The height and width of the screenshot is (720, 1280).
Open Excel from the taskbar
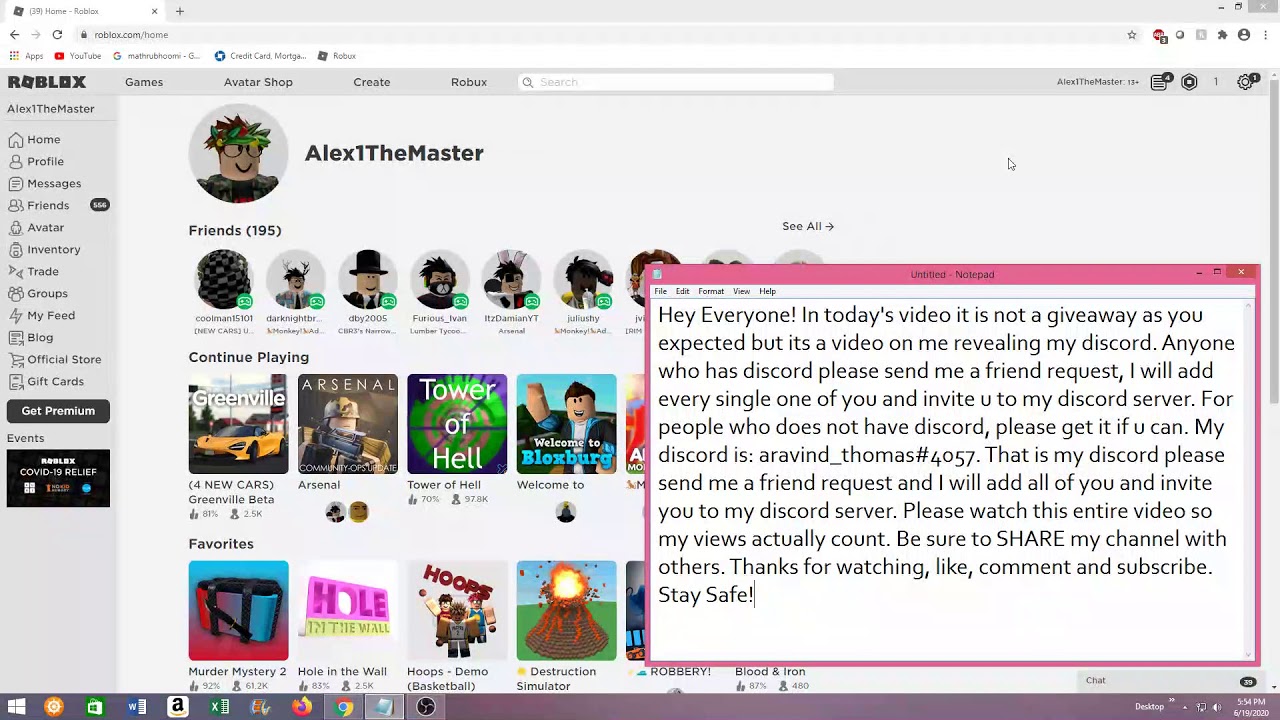pyautogui.click(x=218, y=707)
